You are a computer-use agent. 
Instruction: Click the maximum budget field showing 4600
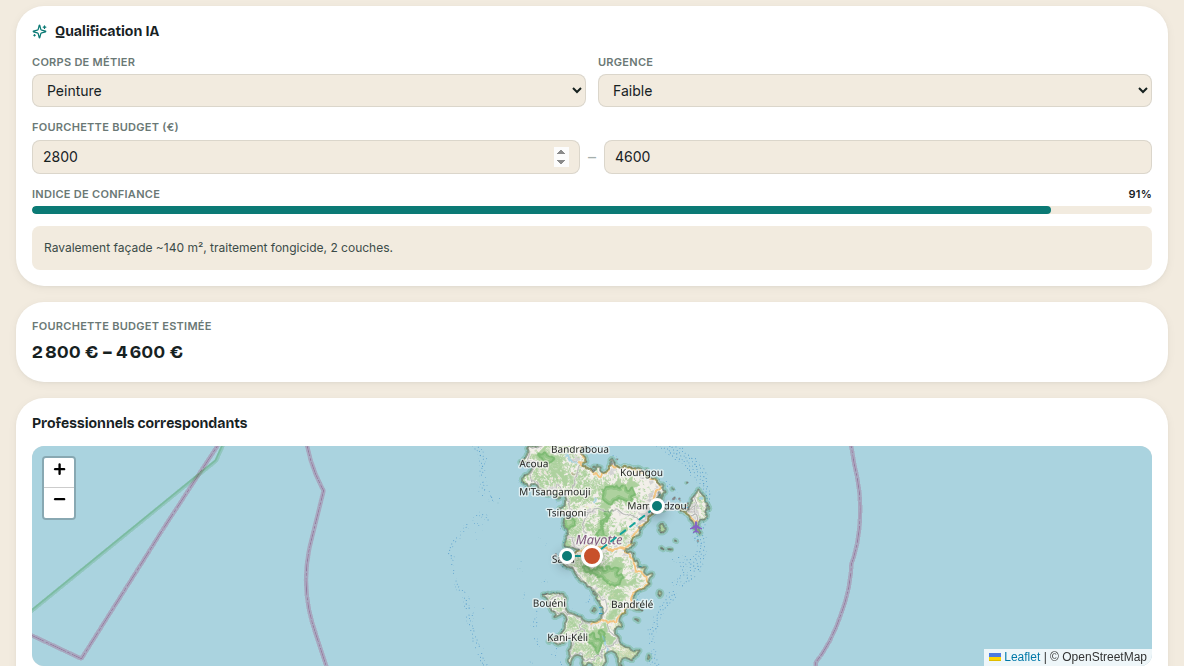pos(877,157)
